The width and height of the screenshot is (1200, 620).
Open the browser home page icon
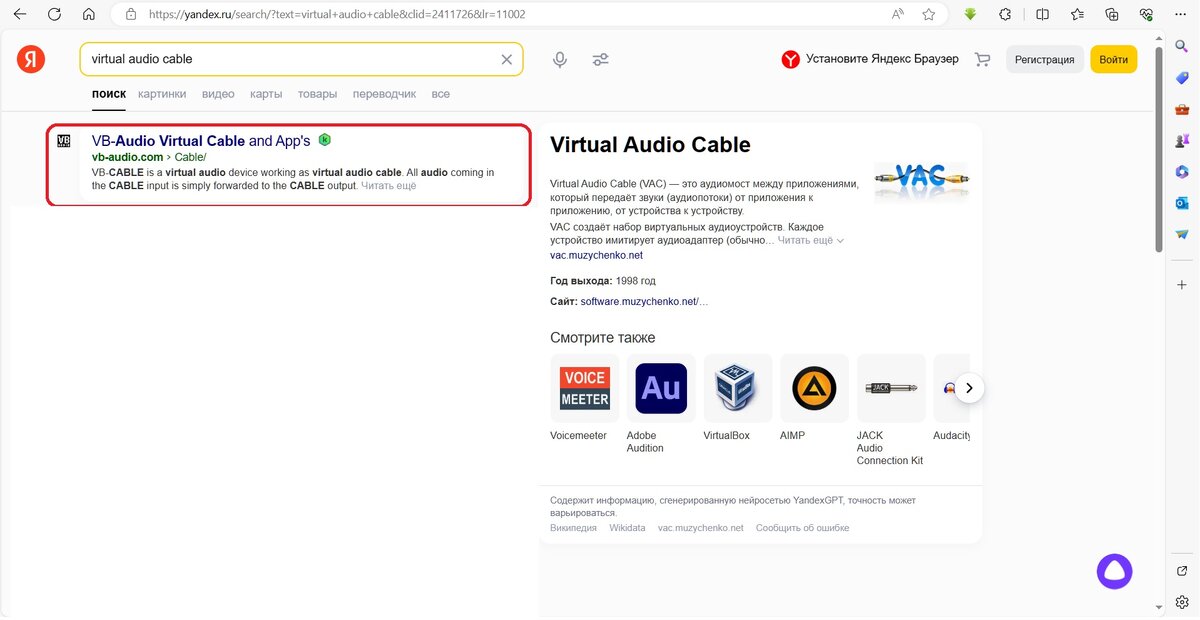pos(89,15)
